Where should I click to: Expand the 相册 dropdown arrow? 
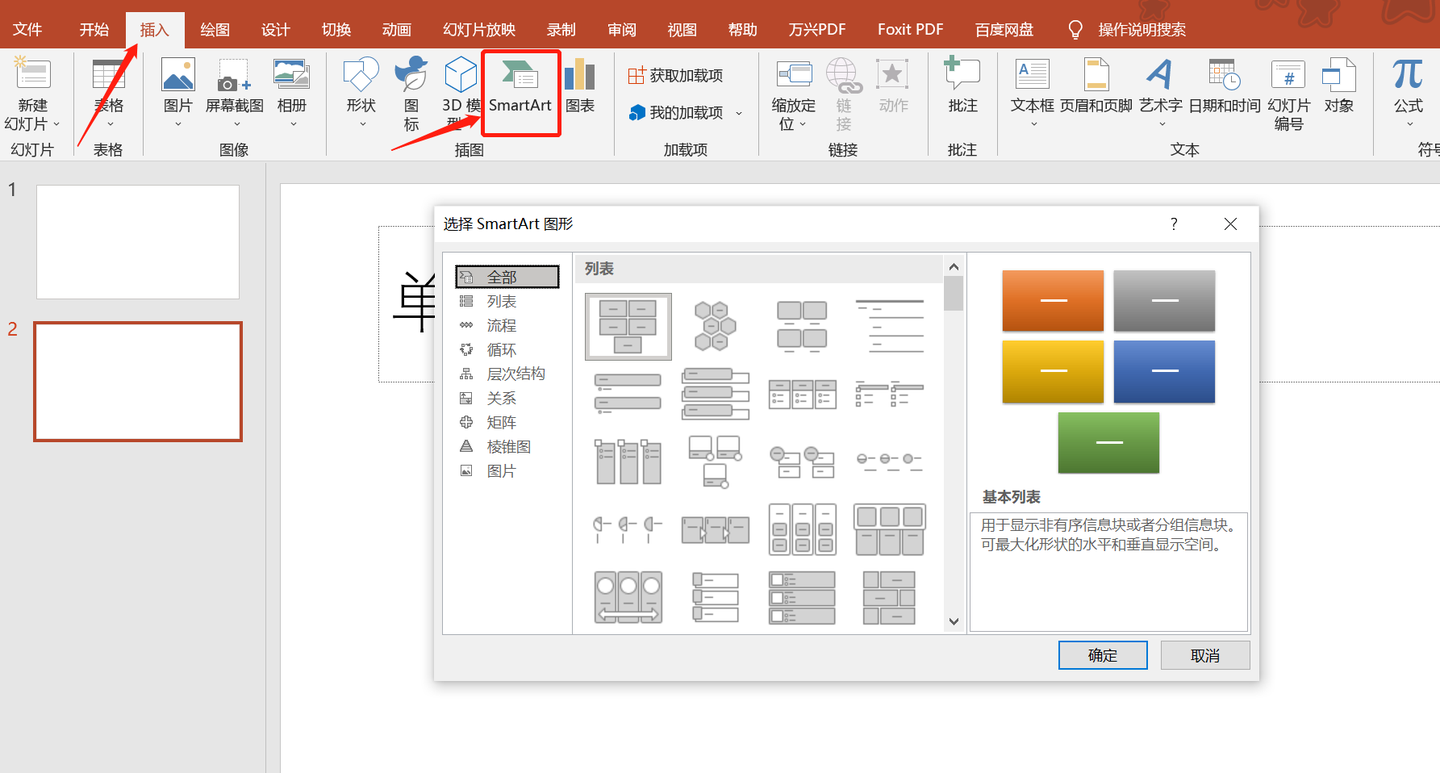[x=293, y=125]
